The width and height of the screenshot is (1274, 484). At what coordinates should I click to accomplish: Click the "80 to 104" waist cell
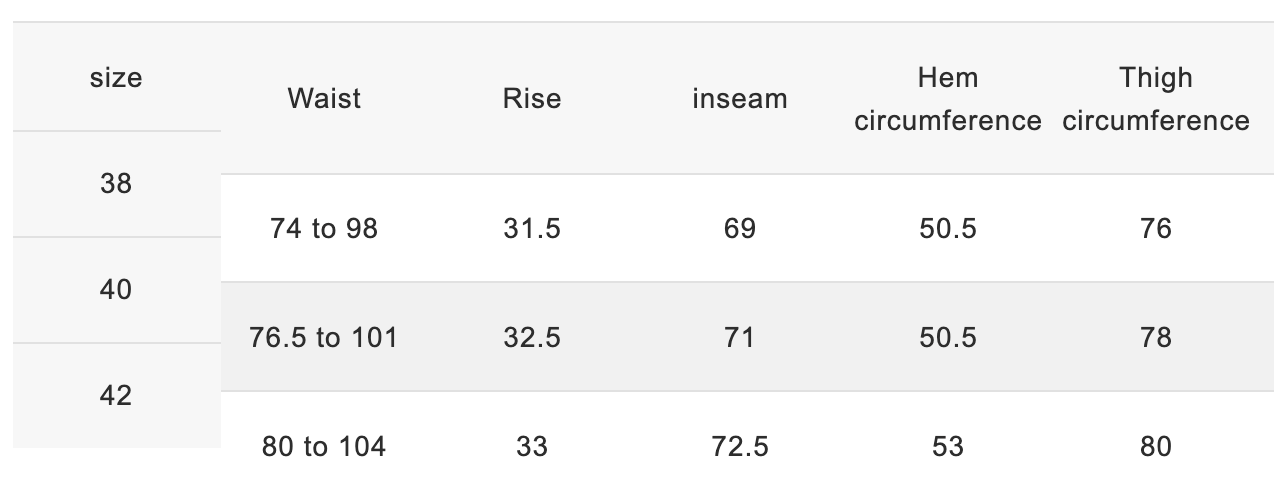coord(324,446)
